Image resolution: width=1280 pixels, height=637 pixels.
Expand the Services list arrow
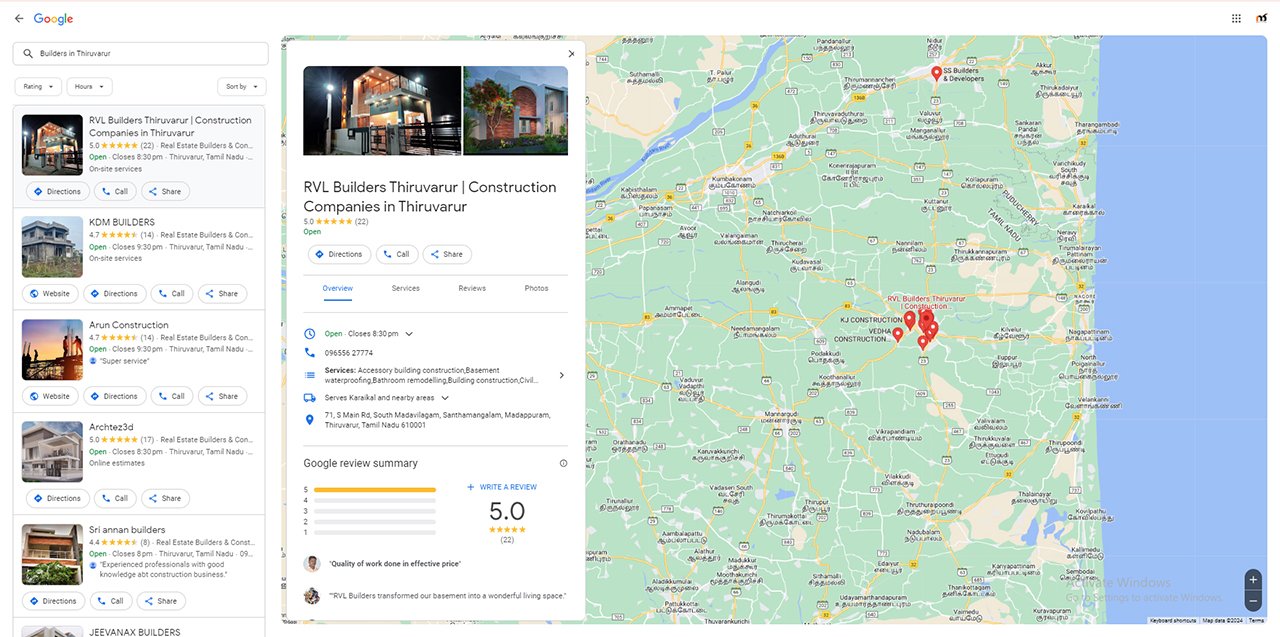click(561, 375)
